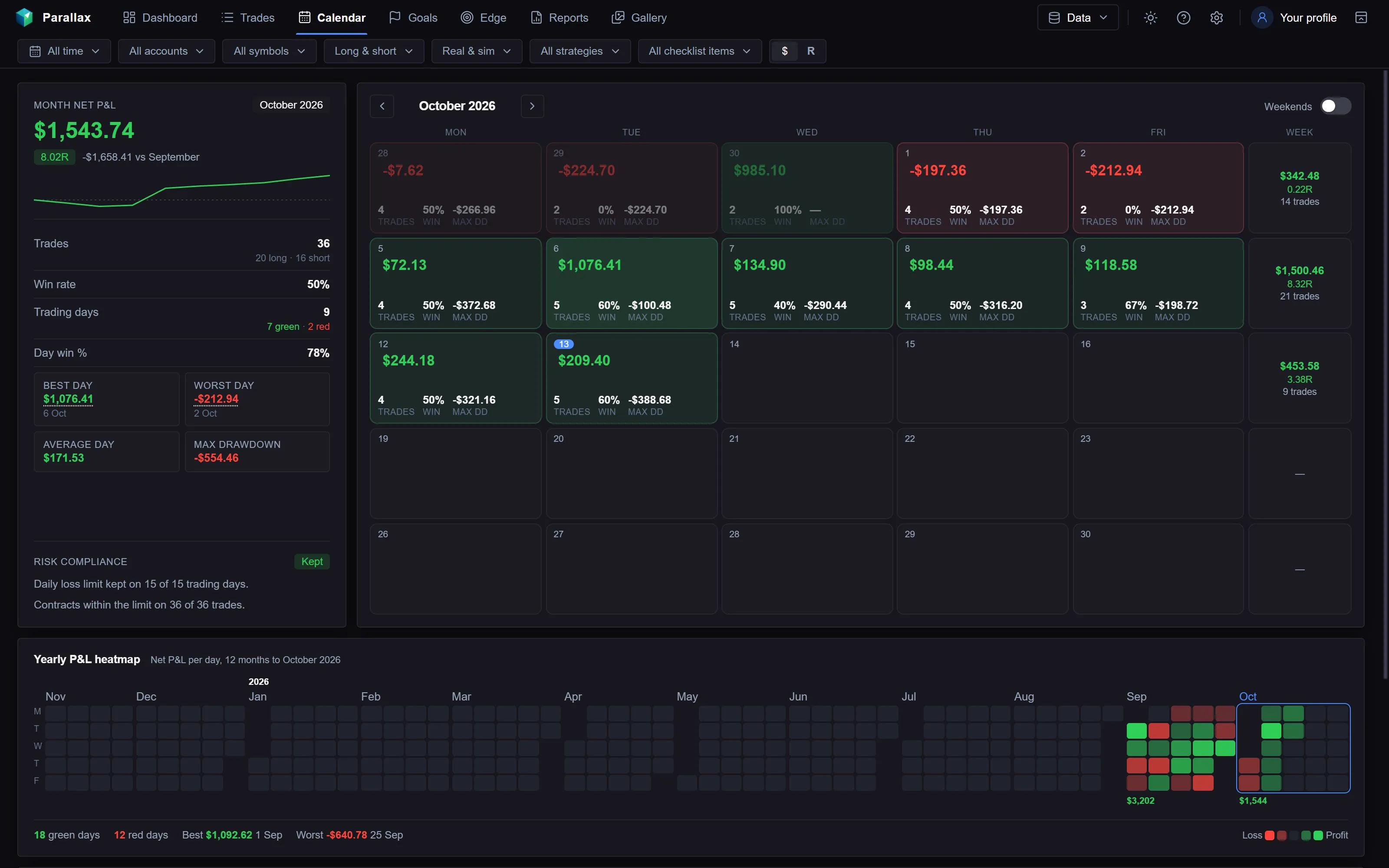Click the calendar icon in All time filter

tap(35, 51)
